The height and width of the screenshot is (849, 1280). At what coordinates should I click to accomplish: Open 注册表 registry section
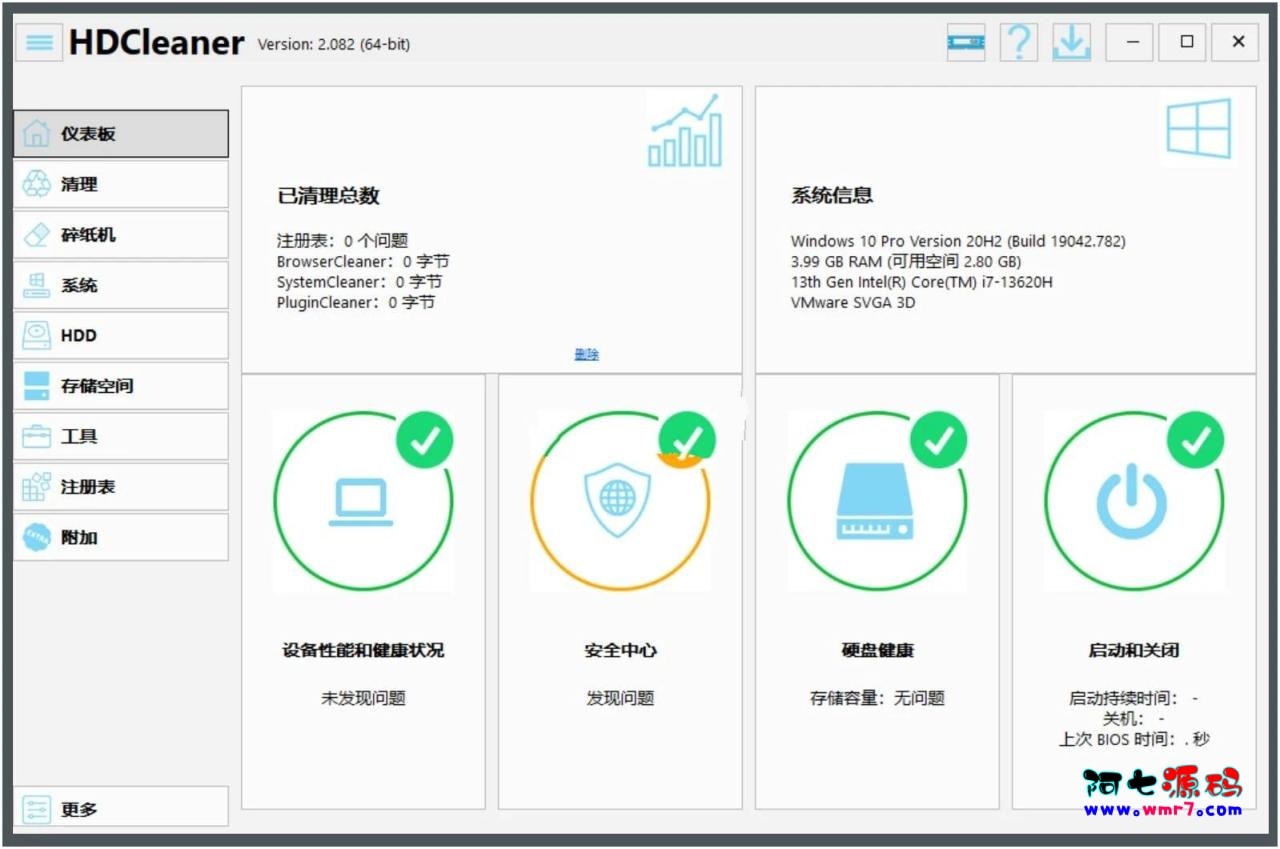(121, 487)
